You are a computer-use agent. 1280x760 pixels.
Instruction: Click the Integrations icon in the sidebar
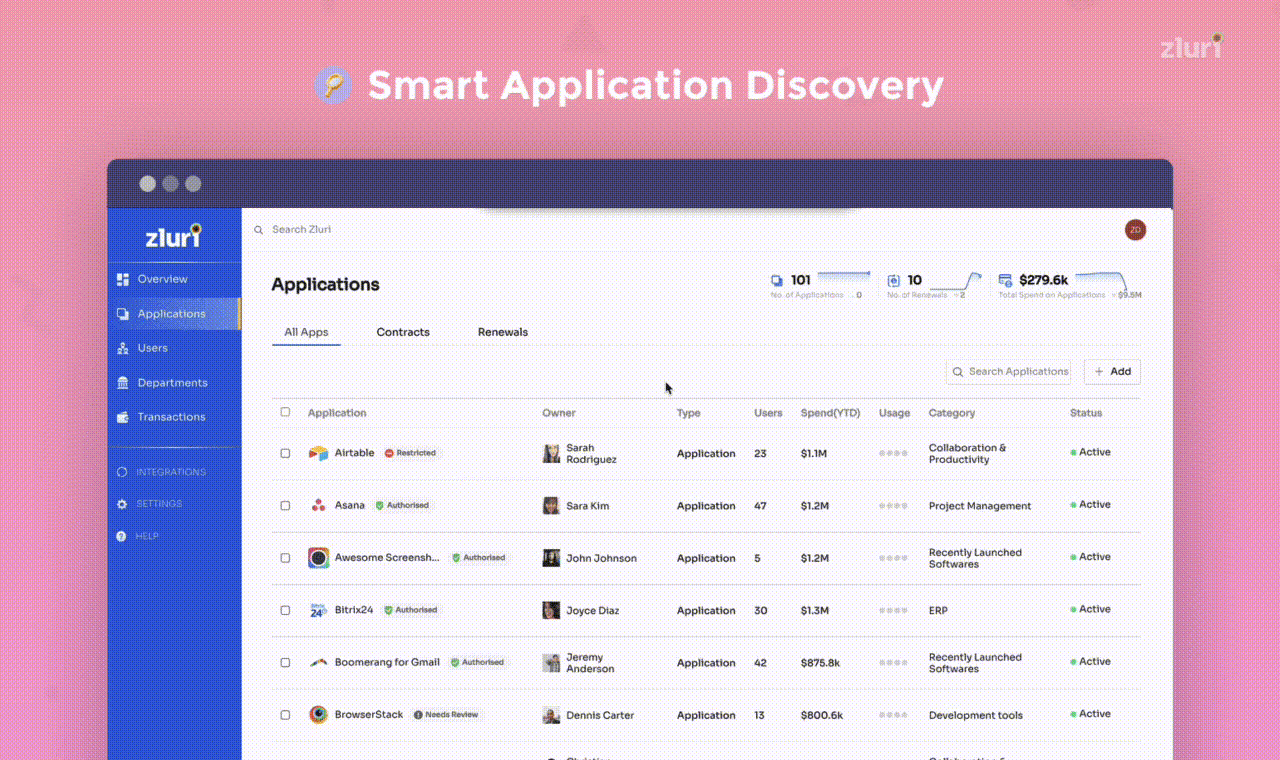coord(120,471)
